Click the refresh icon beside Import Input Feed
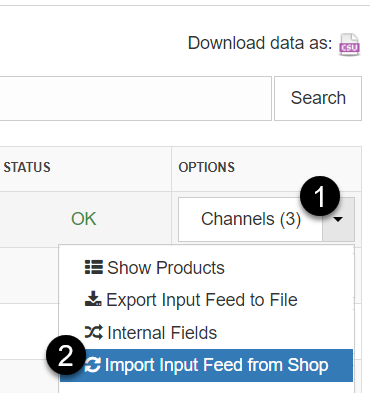 pyautogui.click(x=93, y=365)
